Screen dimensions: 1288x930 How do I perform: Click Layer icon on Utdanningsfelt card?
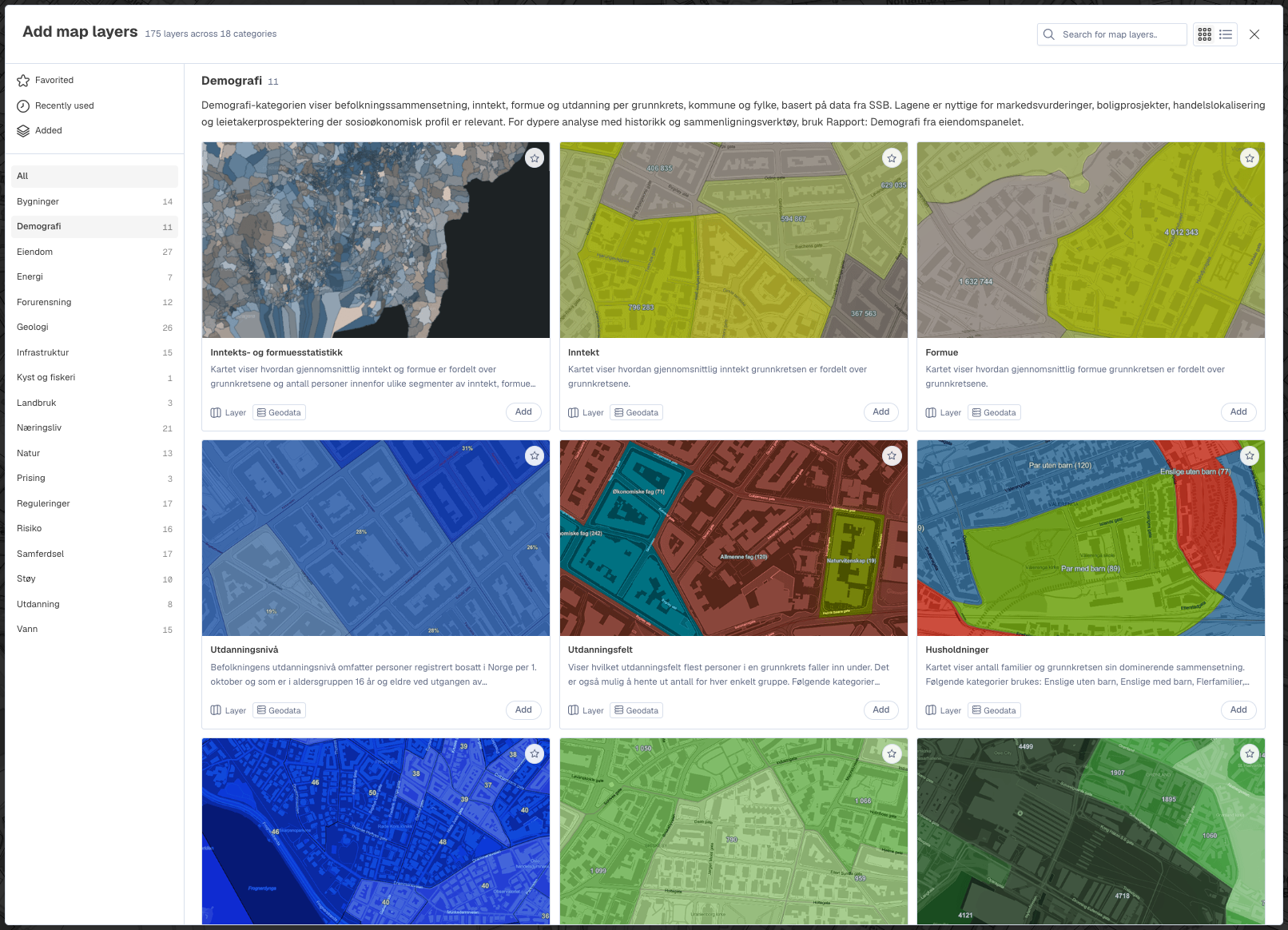click(x=573, y=710)
